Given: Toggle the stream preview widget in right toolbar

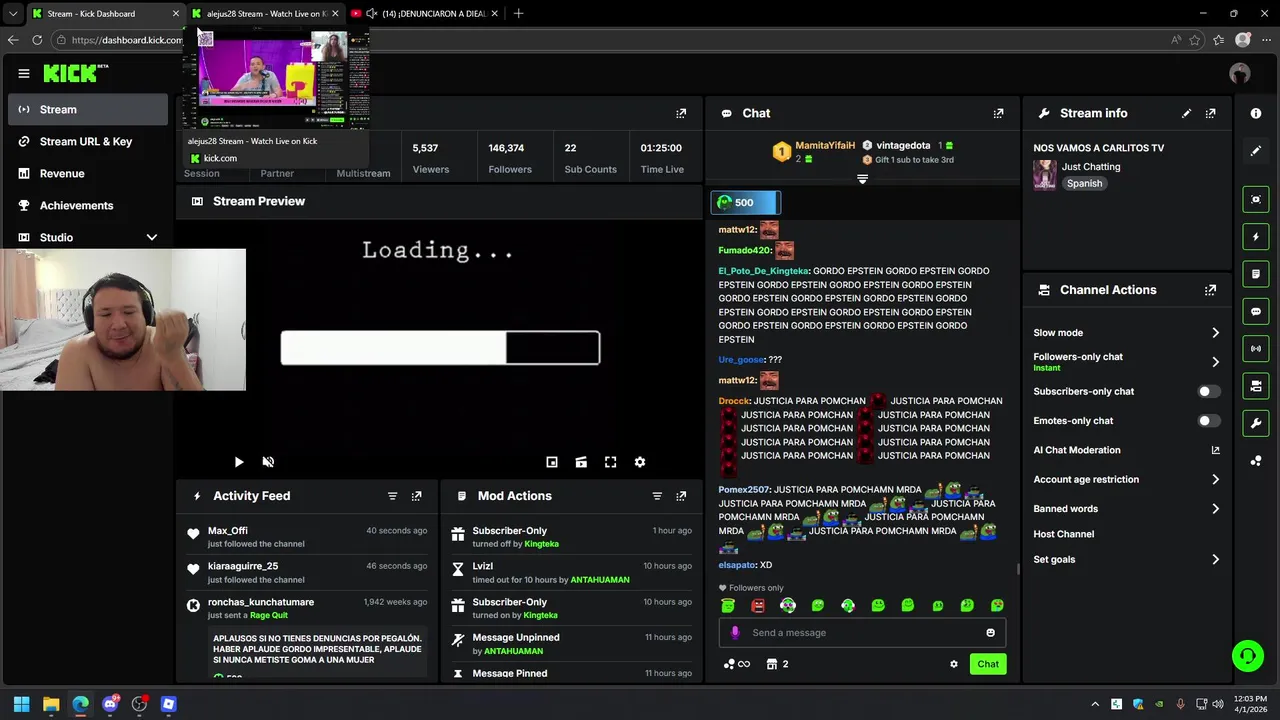Looking at the screenshot, I should coord(1256,200).
